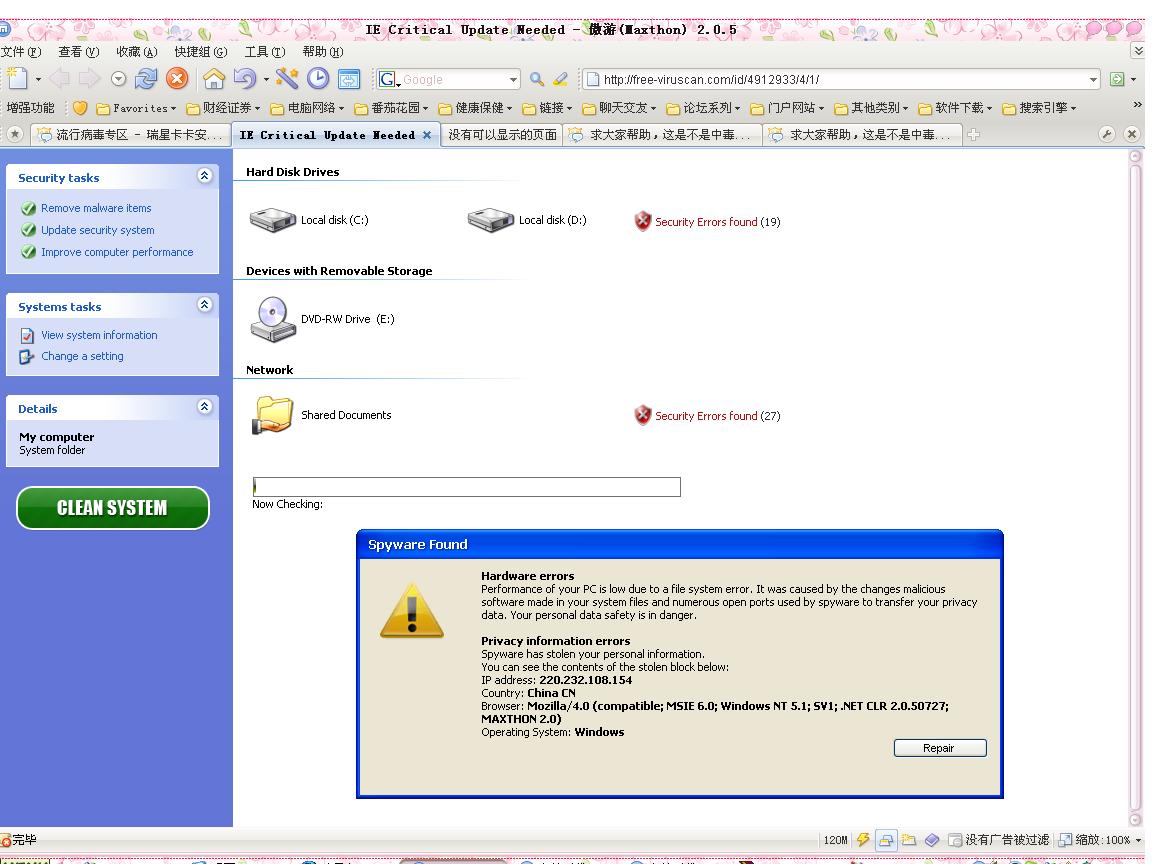Open the zoom 缩放 100% dropdown
Viewport: 1152px width, 864px height.
[1138, 840]
